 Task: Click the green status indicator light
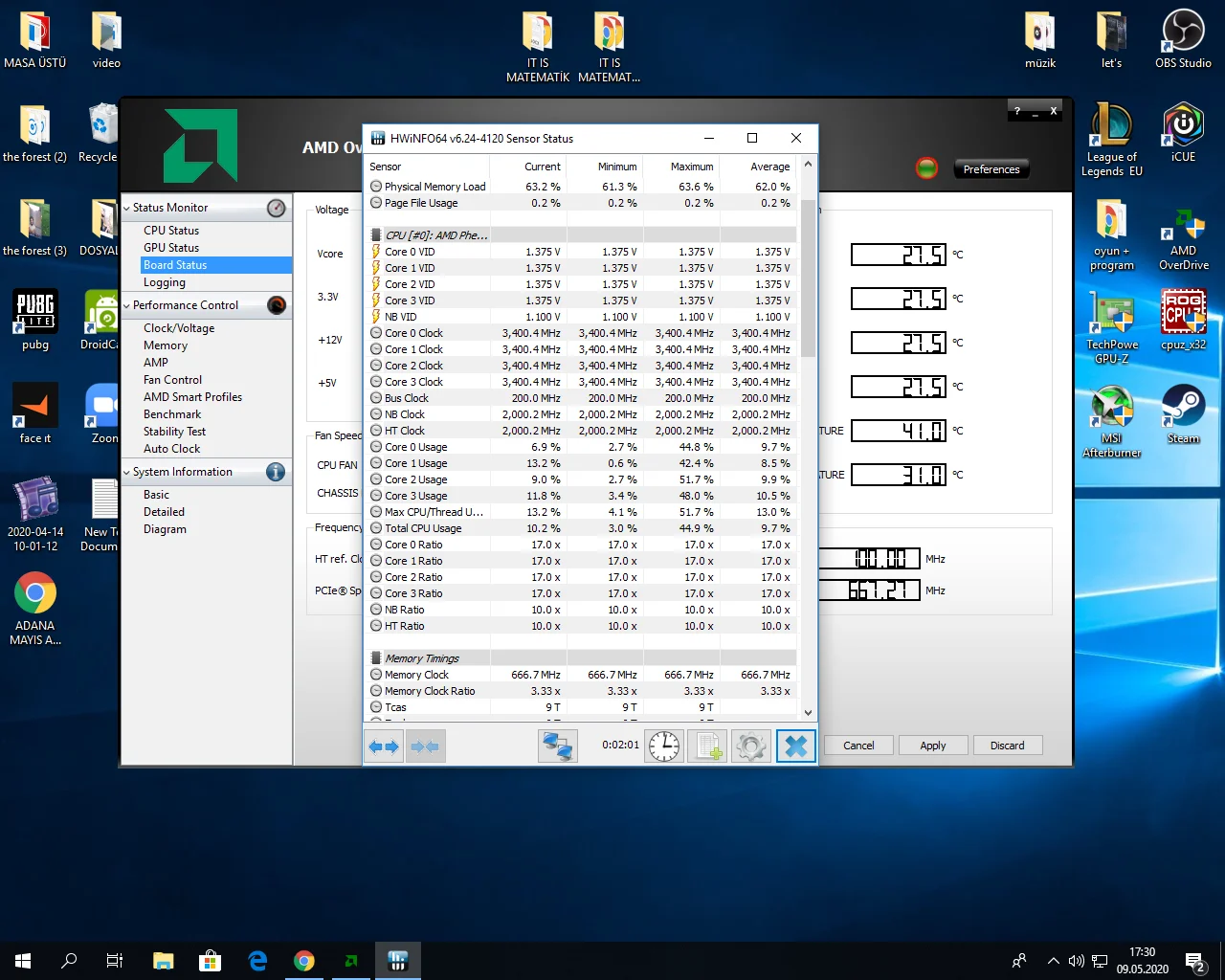926,168
